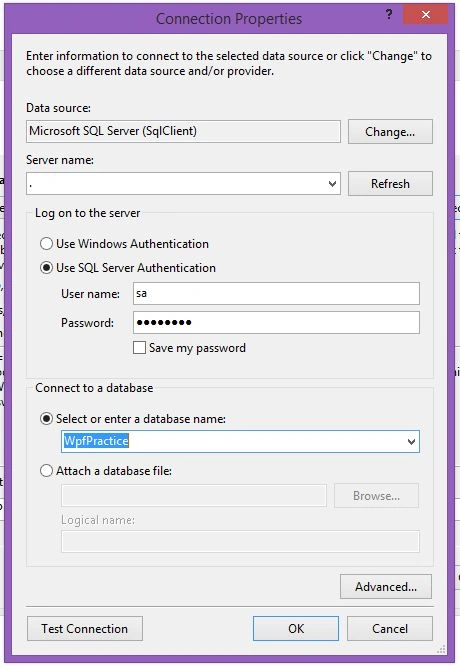Click the resize grip in the dialog corner
This screenshot has height=670, width=460.
(441, 650)
